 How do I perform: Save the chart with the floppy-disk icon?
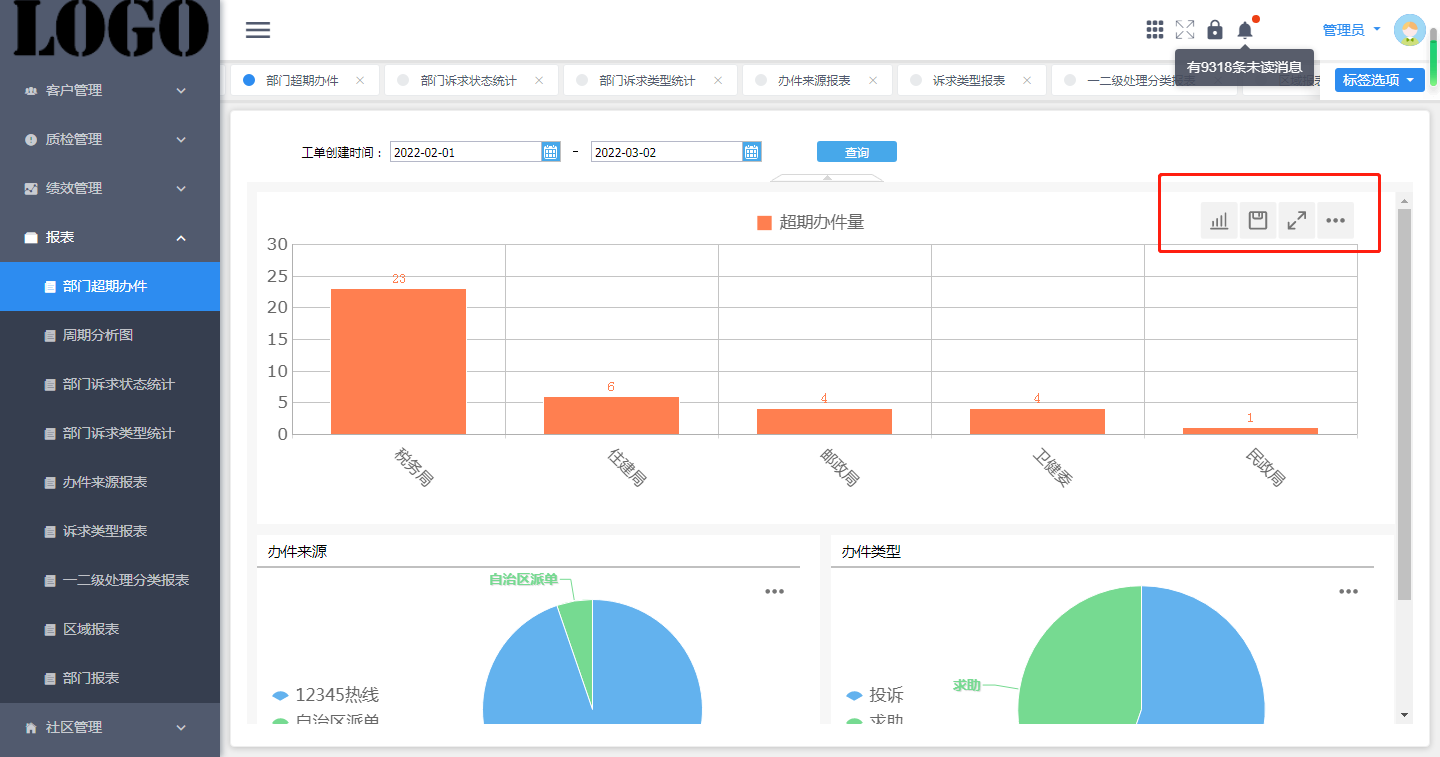[x=1258, y=221]
